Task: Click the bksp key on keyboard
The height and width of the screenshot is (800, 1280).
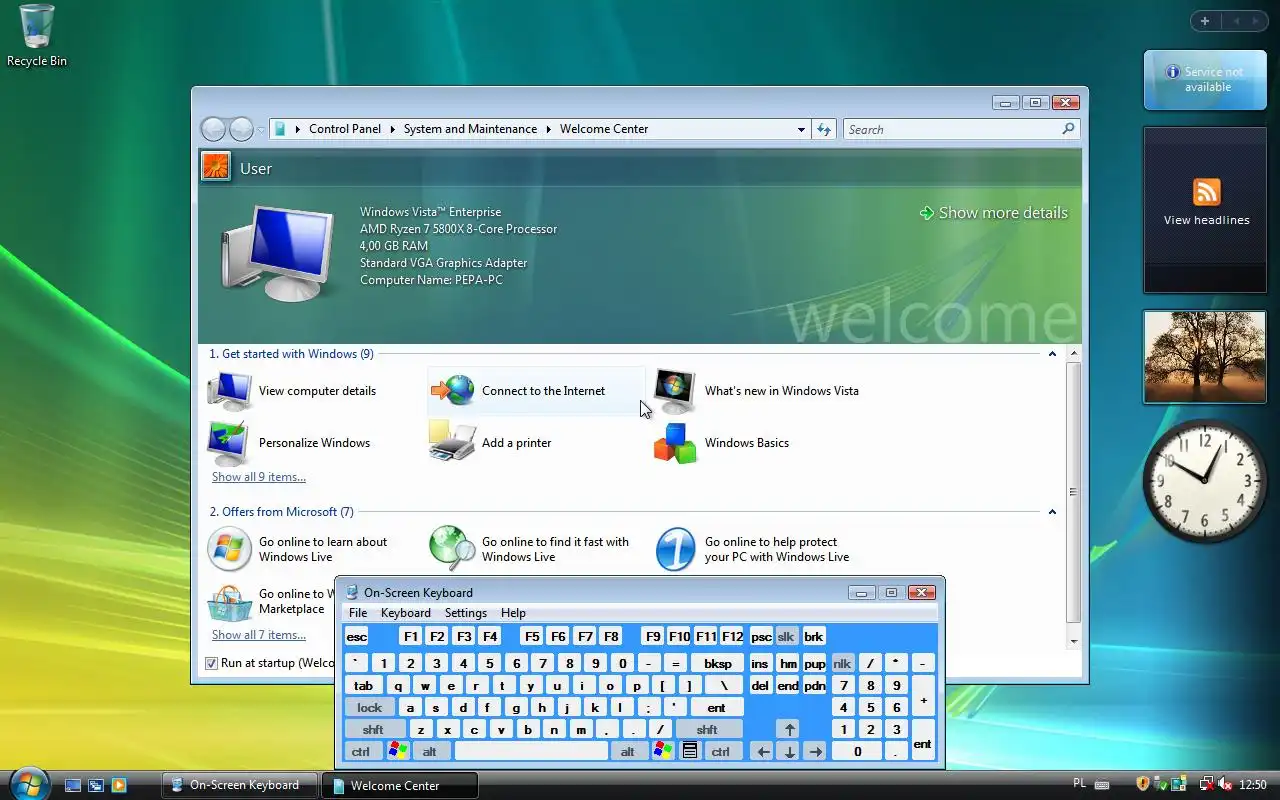Action: point(717,663)
